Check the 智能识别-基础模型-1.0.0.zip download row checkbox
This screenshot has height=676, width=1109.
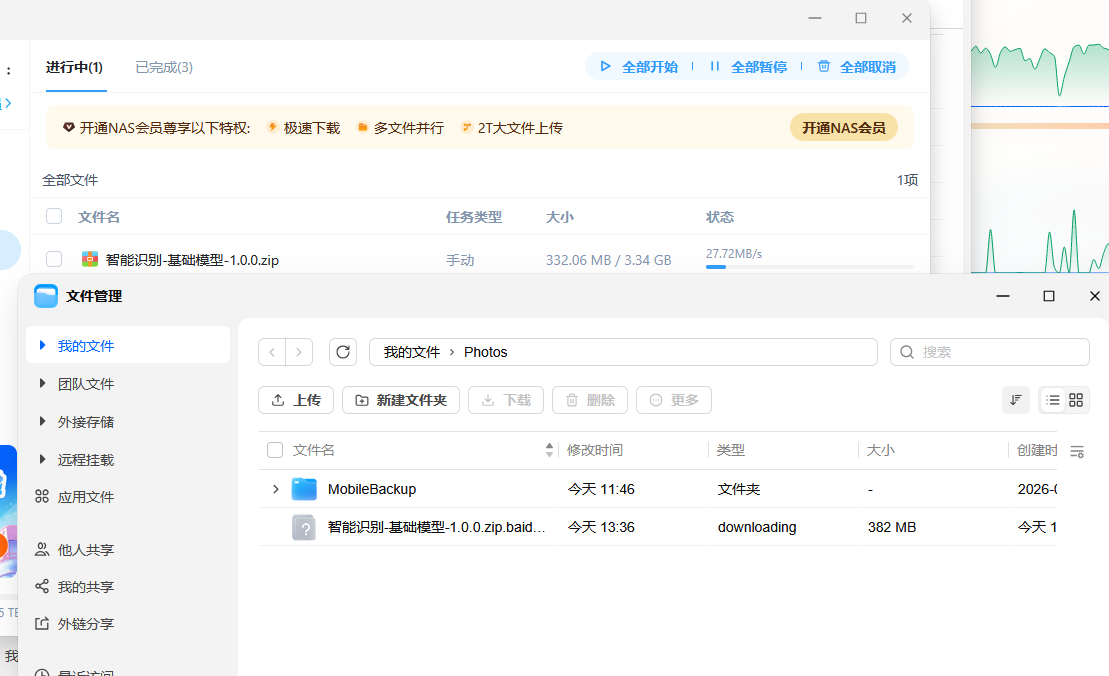click(x=54, y=259)
